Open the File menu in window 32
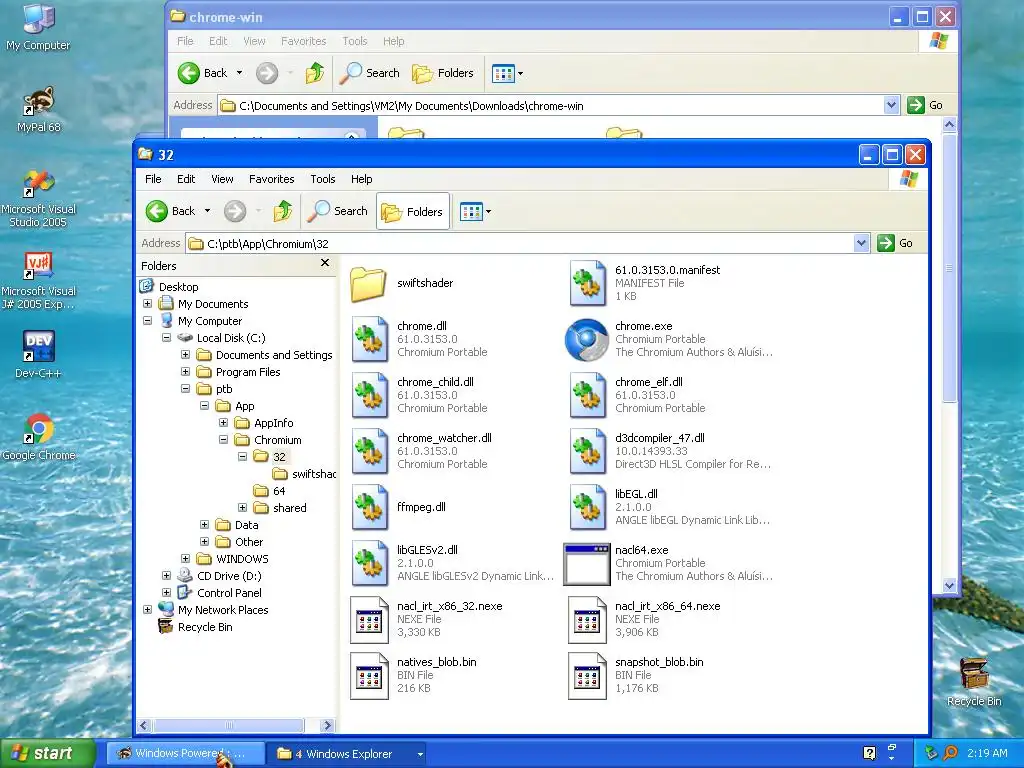 pos(153,179)
